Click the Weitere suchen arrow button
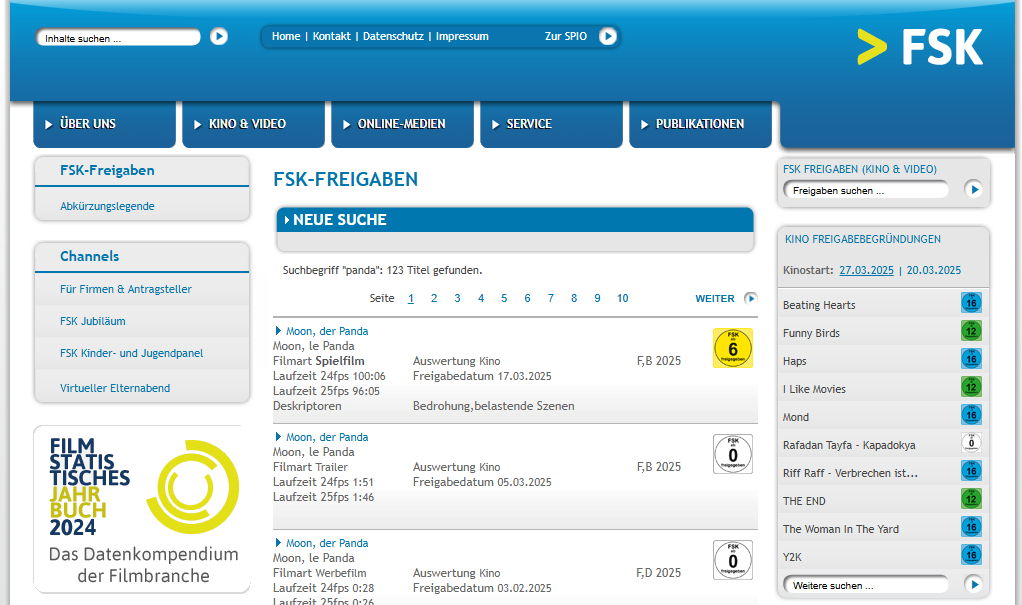This screenshot has height=605, width=1022. coord(973,584)
